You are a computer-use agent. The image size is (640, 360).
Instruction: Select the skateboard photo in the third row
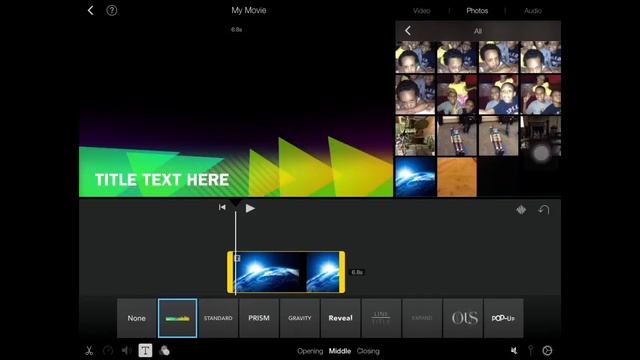click(x=457, y=136)
